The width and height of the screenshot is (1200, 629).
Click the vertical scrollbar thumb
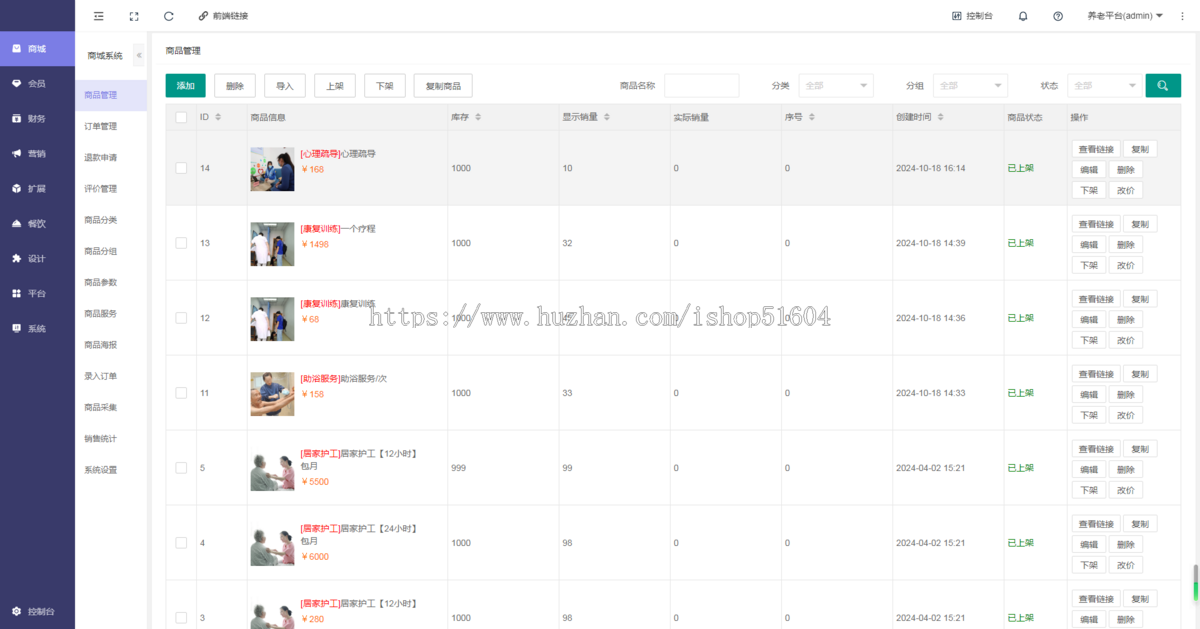click(1195, 581)
